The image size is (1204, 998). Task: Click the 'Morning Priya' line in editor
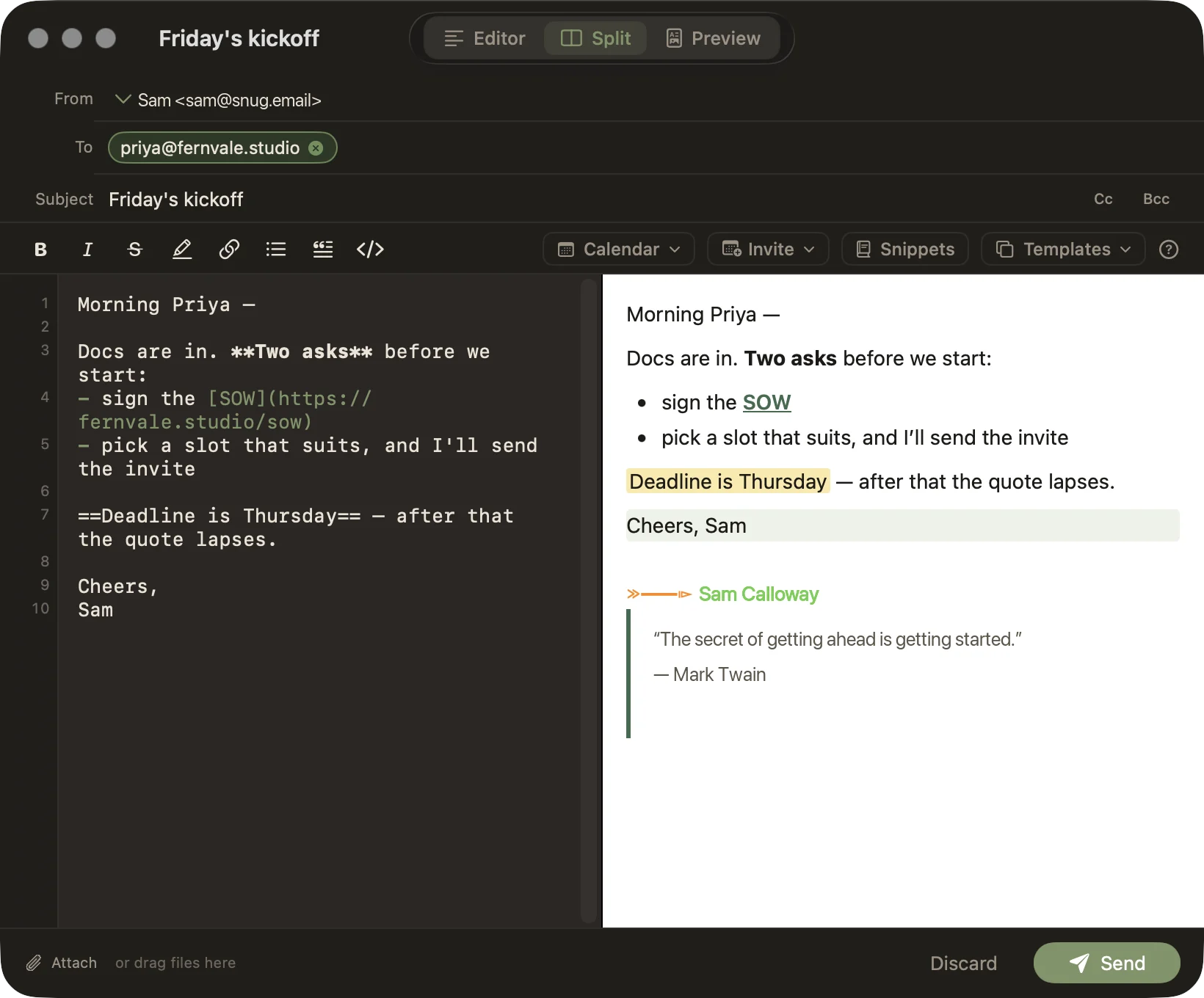tap(167, 305)
